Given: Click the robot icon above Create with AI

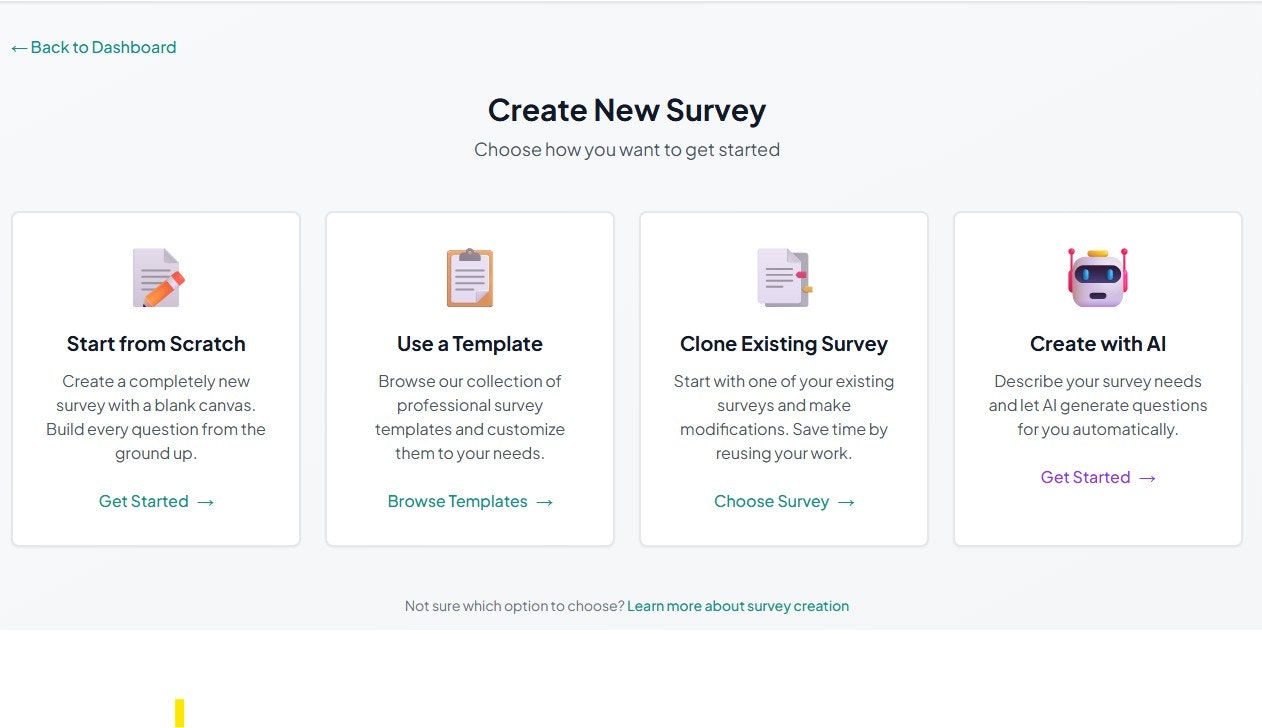Looking at the screenshot, I should (1097, 277).
